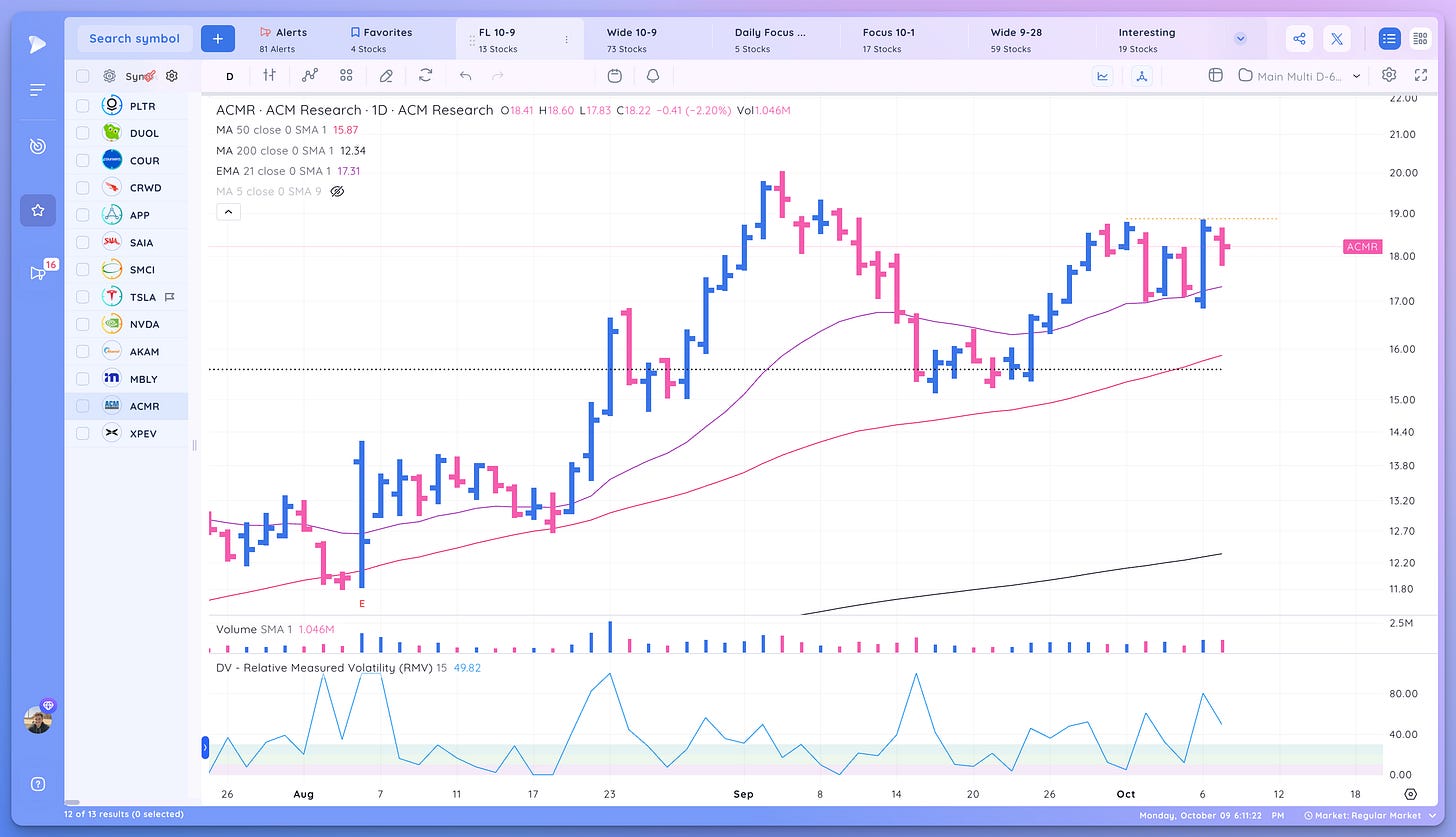The height and width of the screenshot is (837, 1456).
Task: Click the ACMR price label on axis
Action: [x=1363, y=246]
